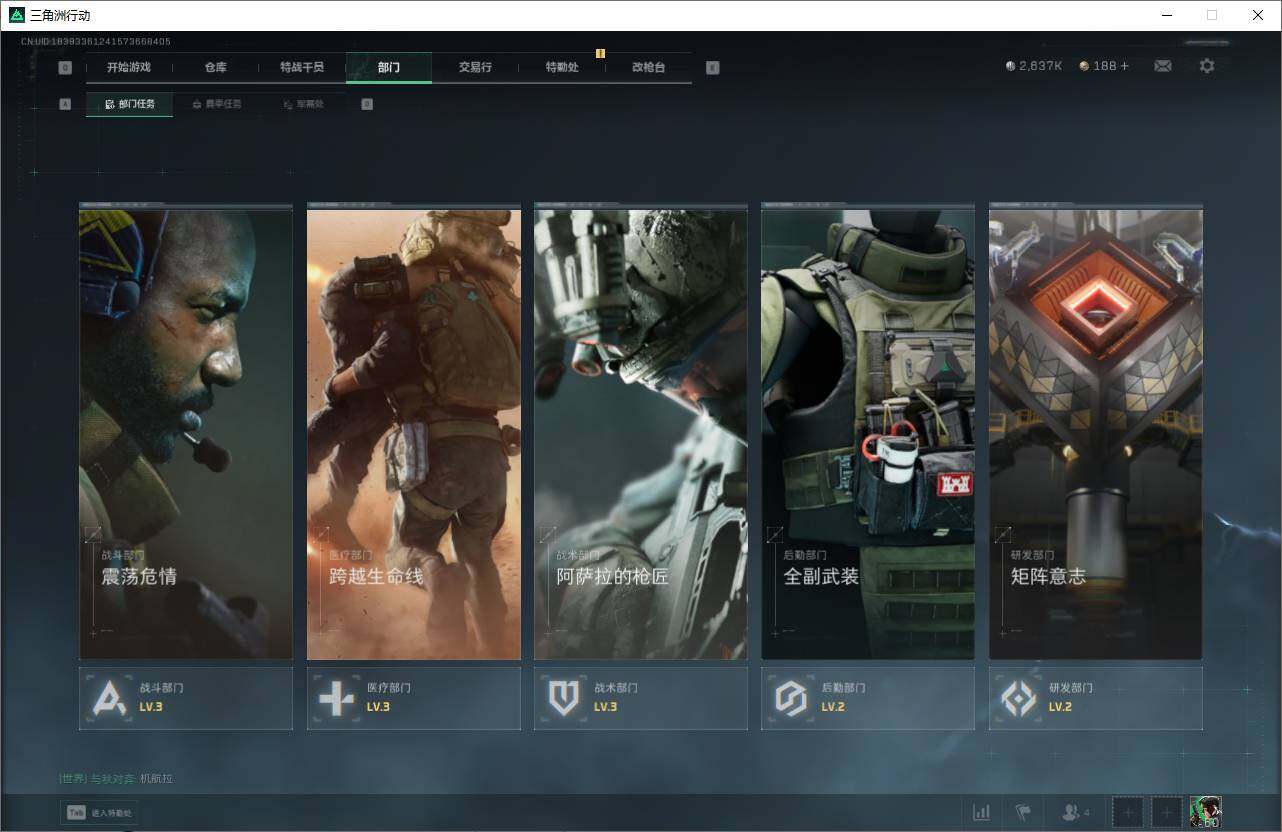Screen dimensions: 1282x832
Task: Select the 医疗部门 cross emblem badge
Action: (x=336, y=698)
